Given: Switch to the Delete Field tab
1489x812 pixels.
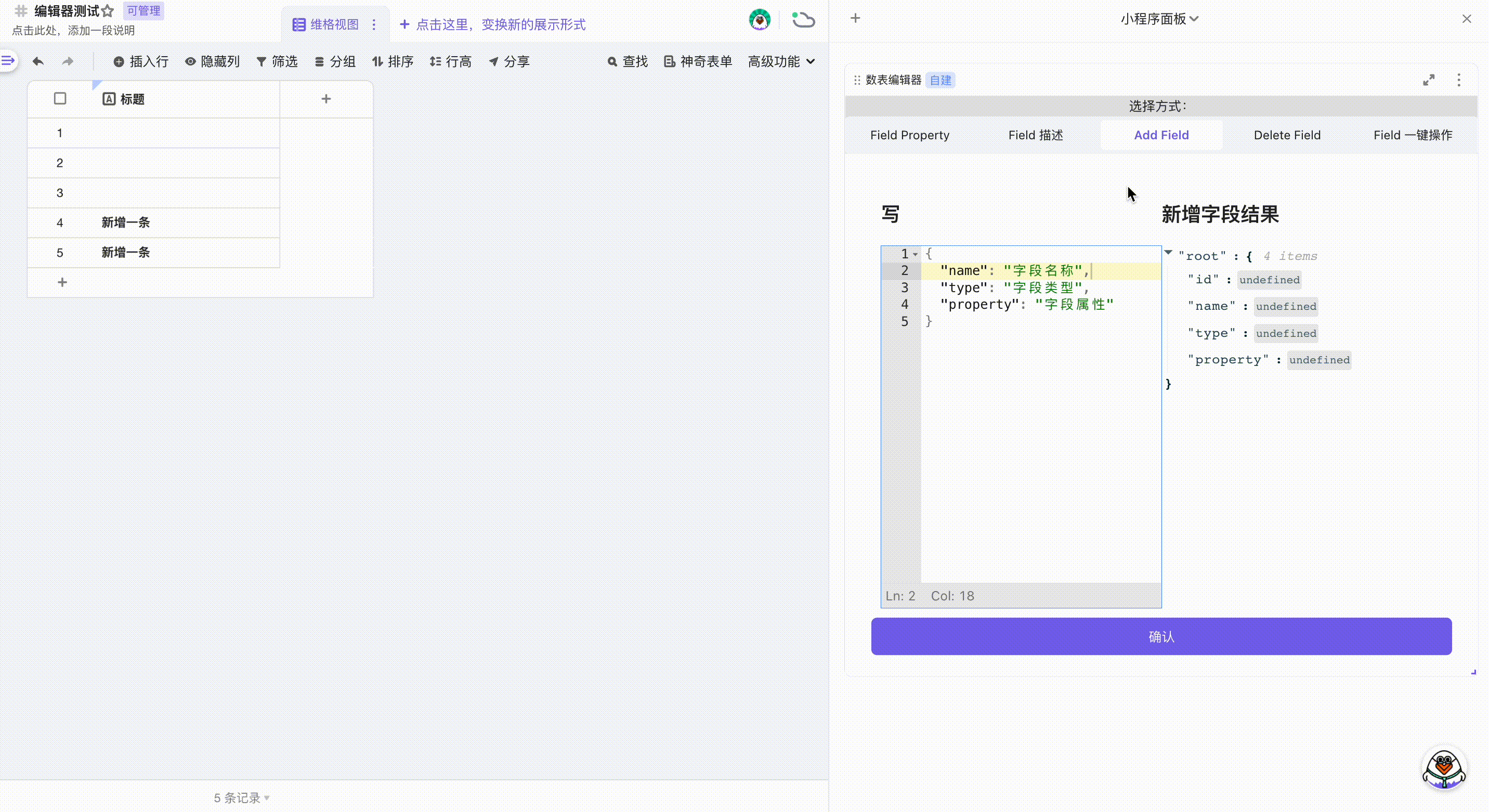Looking at the screenshot, I should click(1287, 135).
